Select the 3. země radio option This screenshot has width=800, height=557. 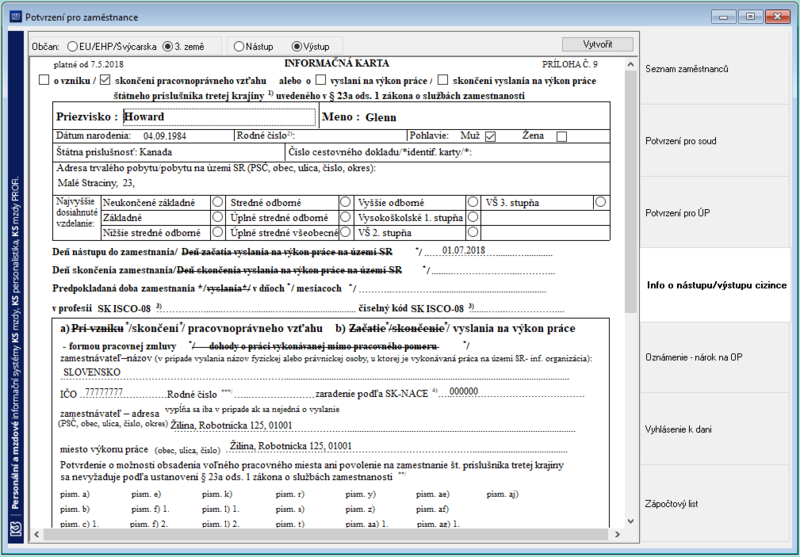[167, 46]
